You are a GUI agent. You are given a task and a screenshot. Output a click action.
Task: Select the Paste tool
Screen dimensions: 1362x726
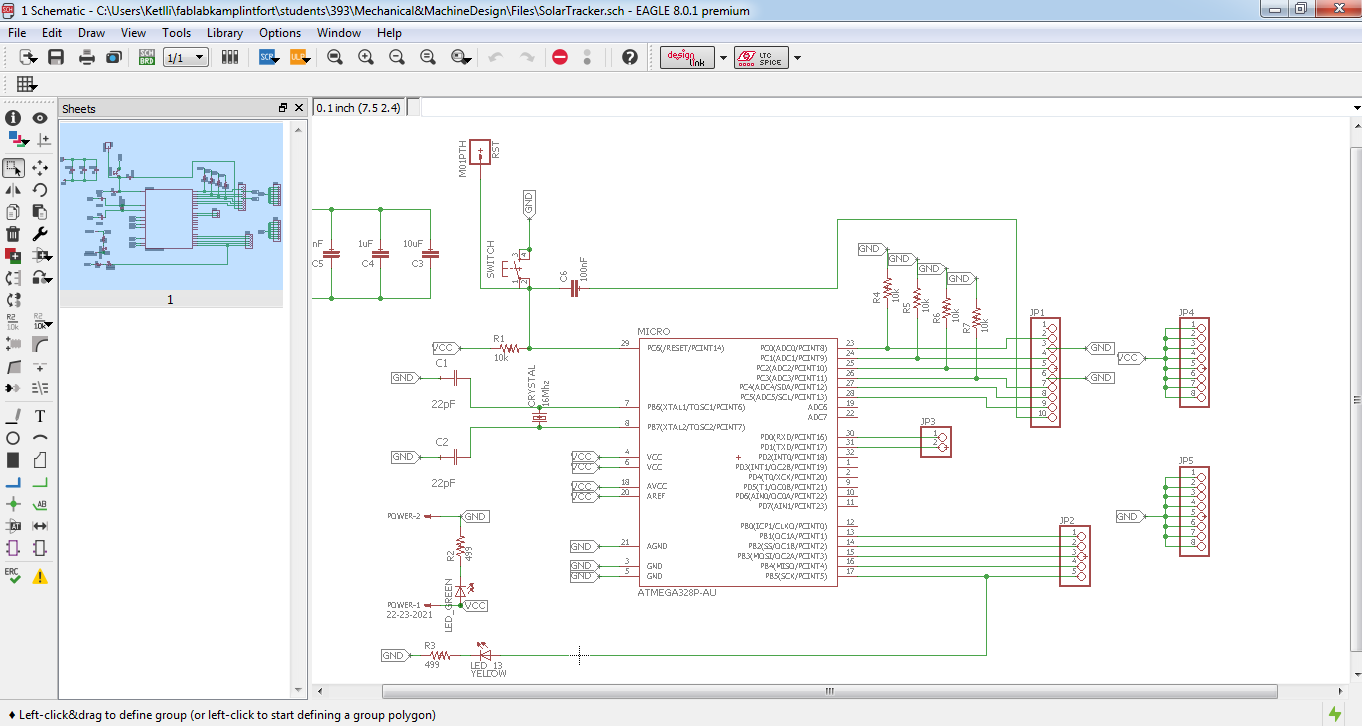pyautogui.click(x=40, y=211)
